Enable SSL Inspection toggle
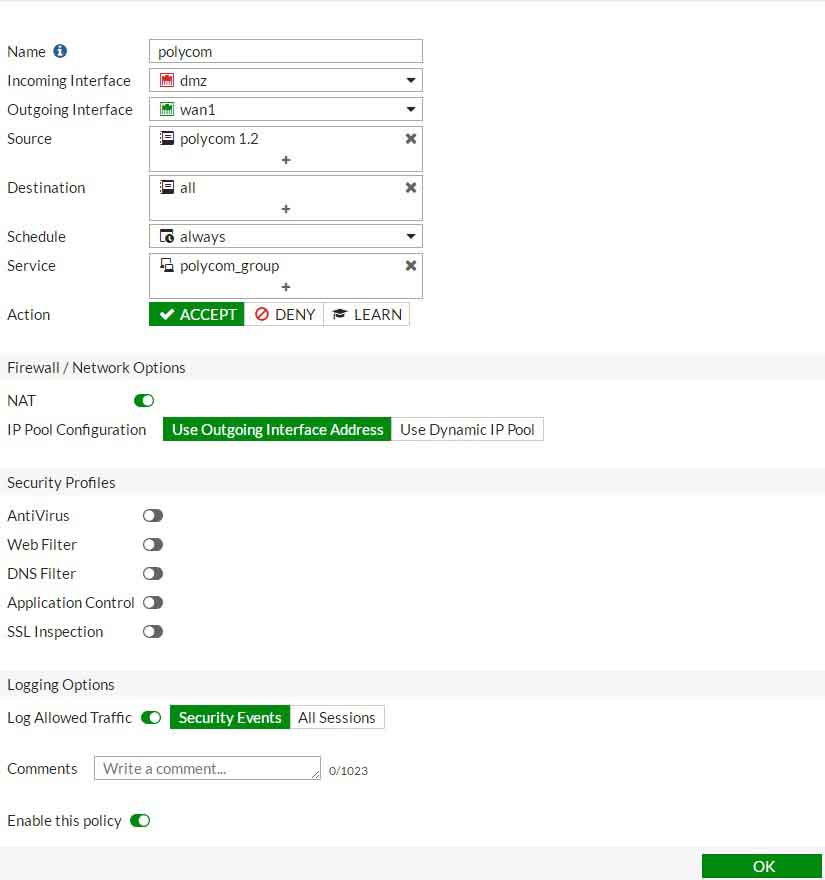This screenshot has height=880, width=825. [153, 632]
